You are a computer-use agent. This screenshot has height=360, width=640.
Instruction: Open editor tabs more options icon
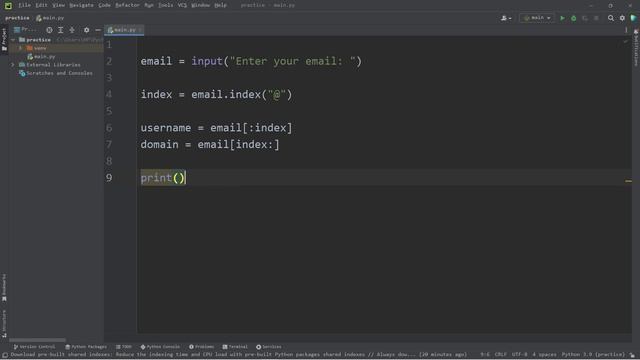click(626, 30)
